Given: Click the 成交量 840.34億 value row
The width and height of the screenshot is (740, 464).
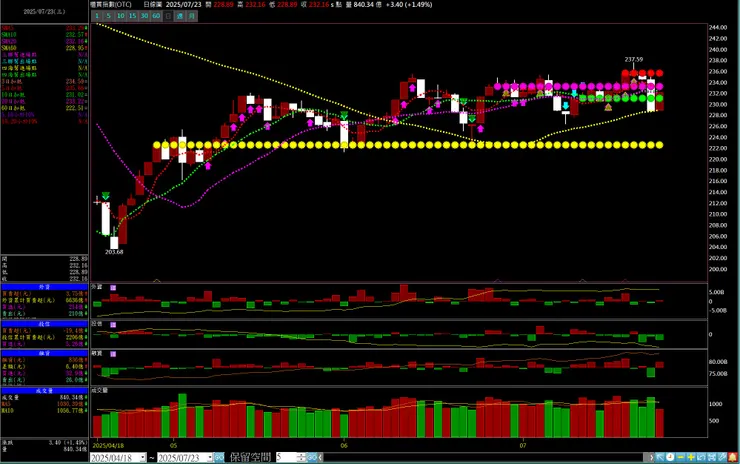Looking at the screenshot, I should (44, 397).
